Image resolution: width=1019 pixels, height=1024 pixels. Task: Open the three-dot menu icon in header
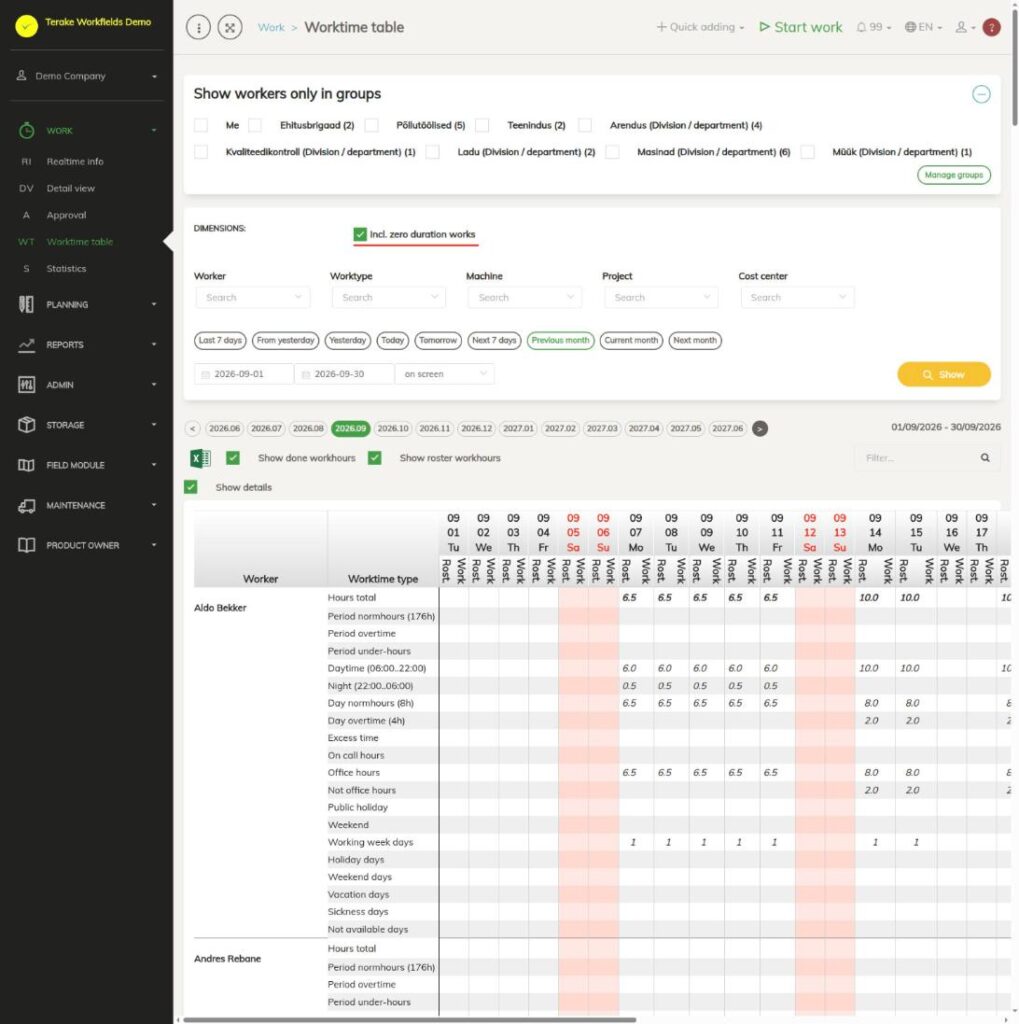click(199, 27)
